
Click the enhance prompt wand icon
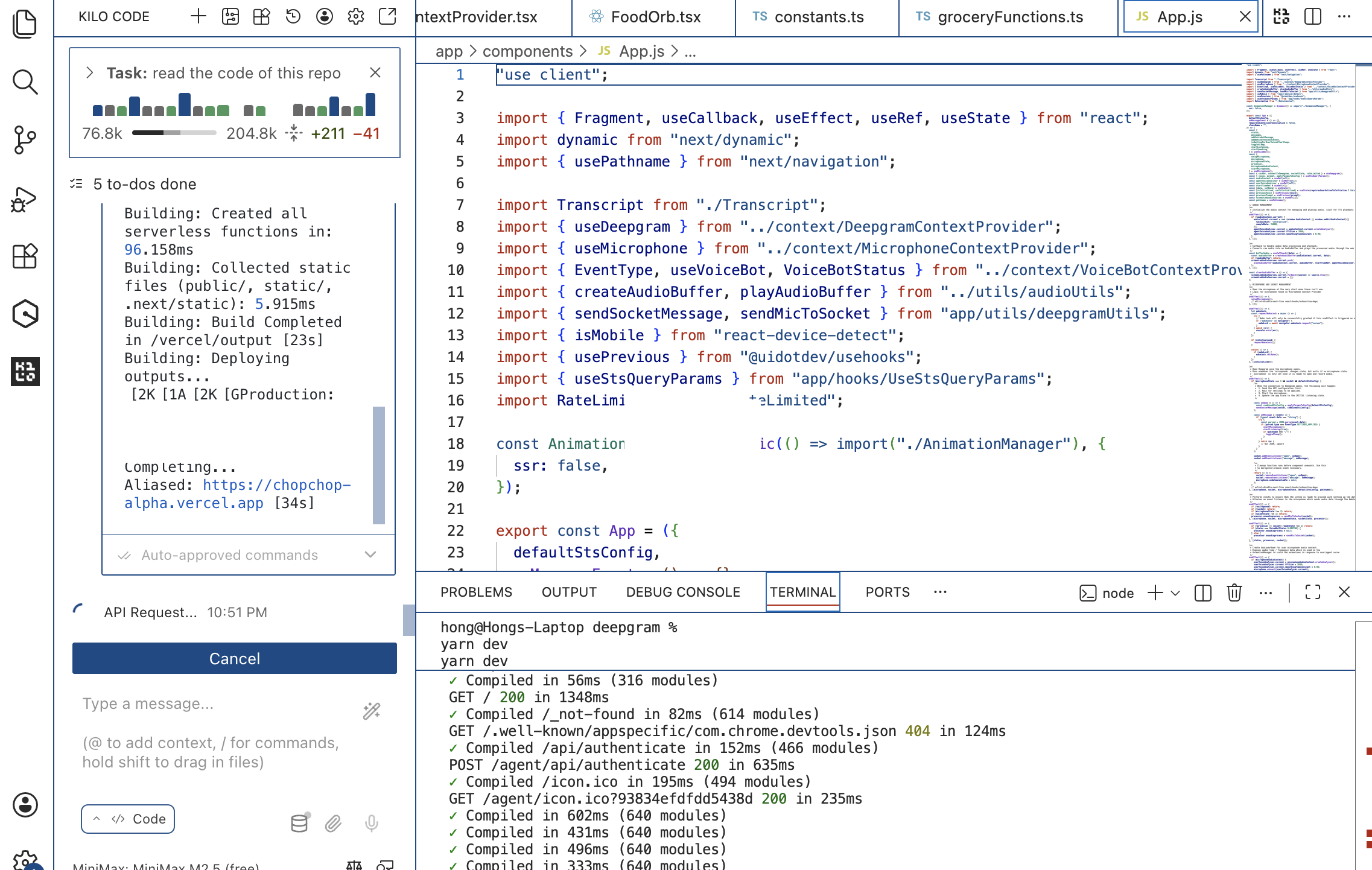tap(372, 711)
